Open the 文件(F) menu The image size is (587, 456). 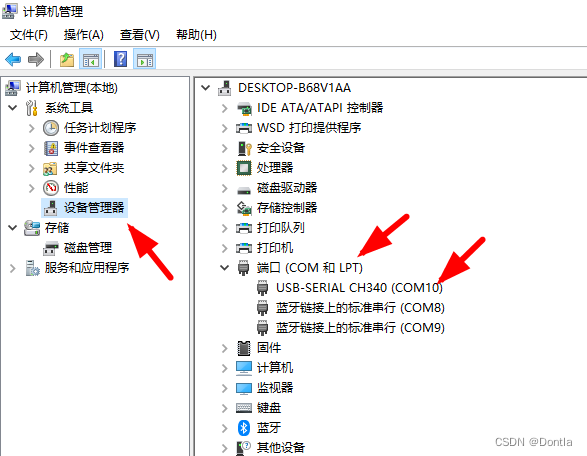coord(28,35)
